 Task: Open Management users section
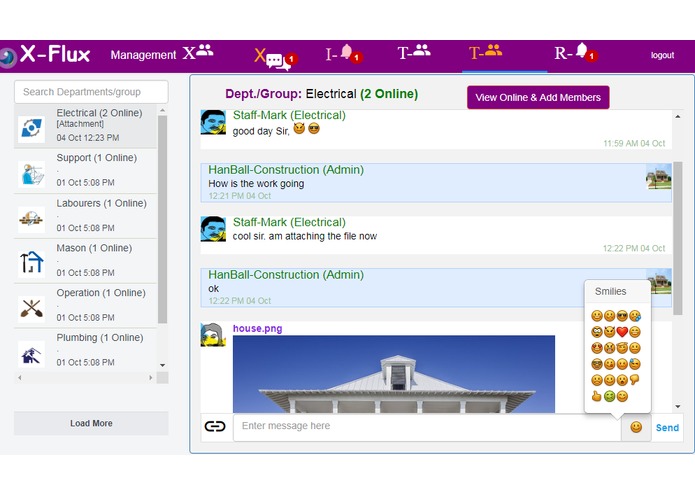coord(162,54)
